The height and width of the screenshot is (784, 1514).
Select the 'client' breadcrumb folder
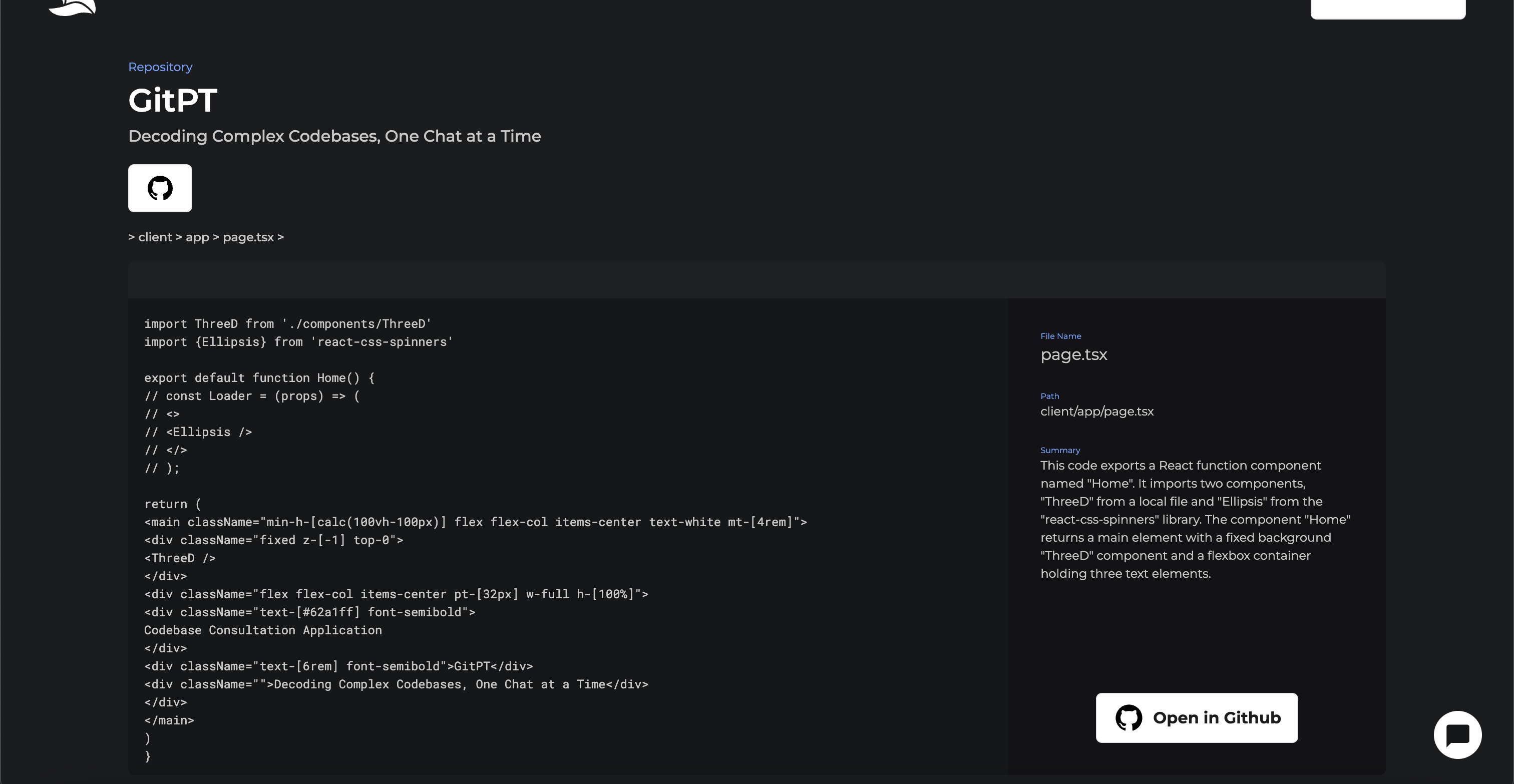(x=155, y=237)
